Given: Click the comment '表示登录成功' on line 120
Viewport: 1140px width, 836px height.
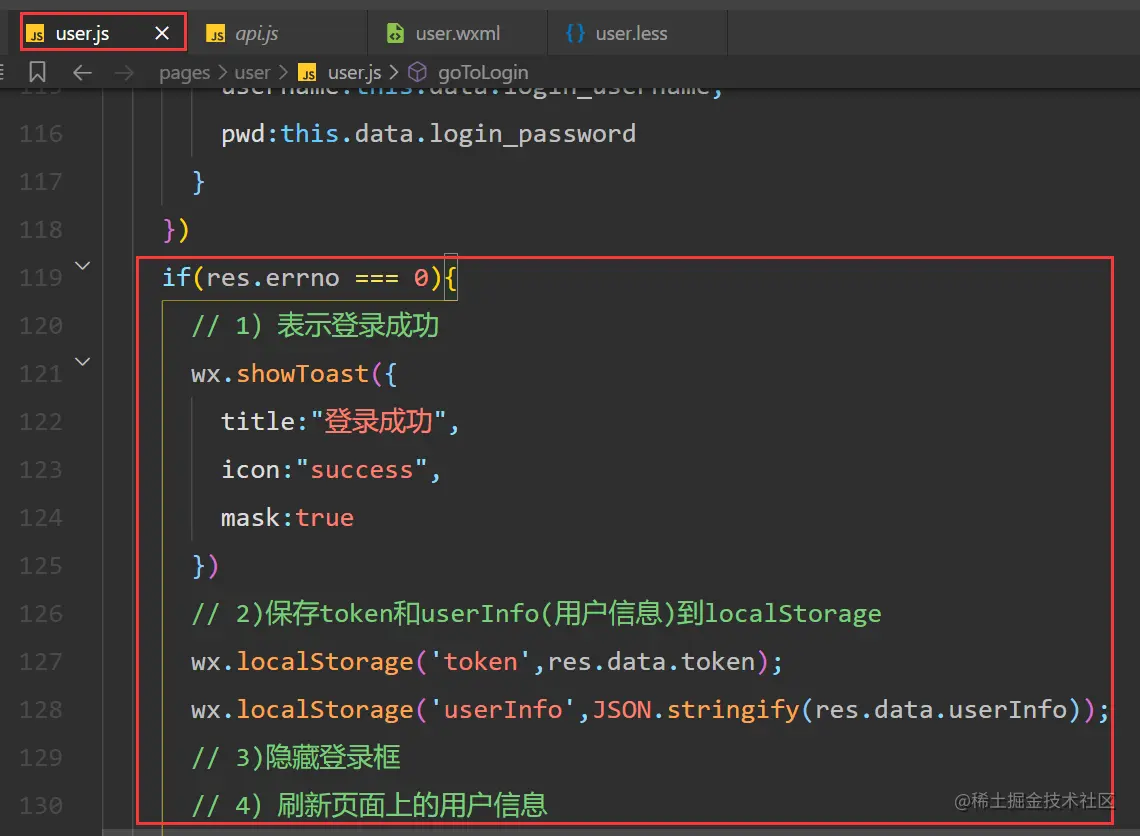Looking at the screenshot, I should (x=358, y=326).
